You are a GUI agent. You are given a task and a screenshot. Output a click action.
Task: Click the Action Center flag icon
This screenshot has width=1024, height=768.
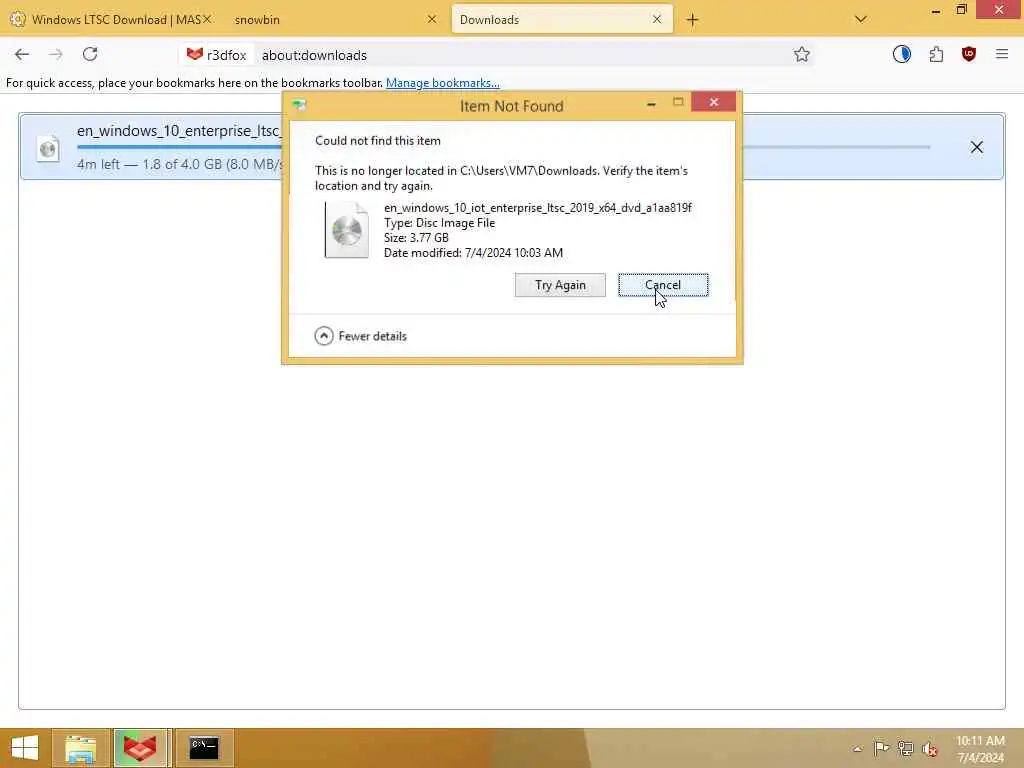[x=881, y=749]
